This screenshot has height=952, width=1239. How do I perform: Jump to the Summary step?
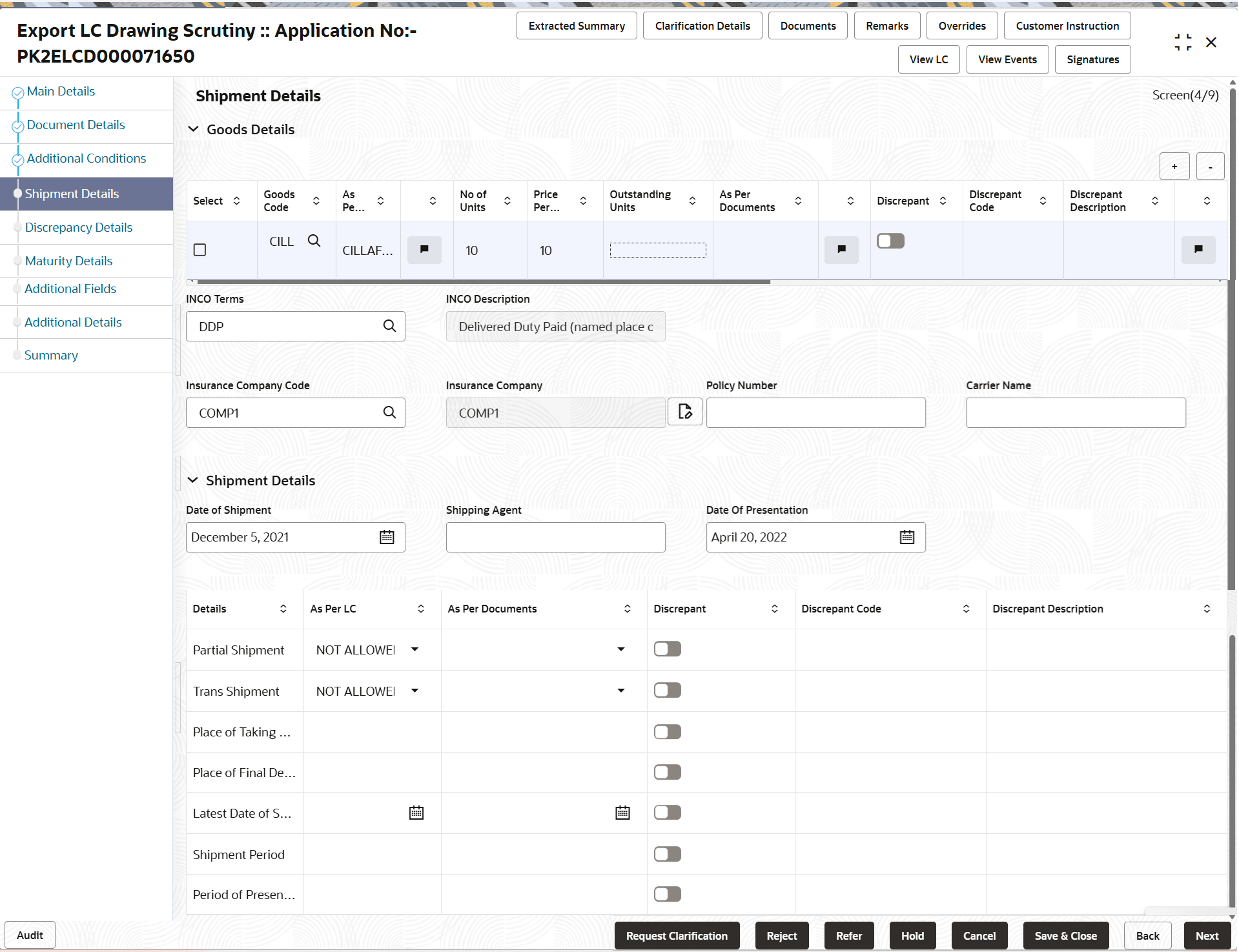pyautogui.click(x=51, y=356)
